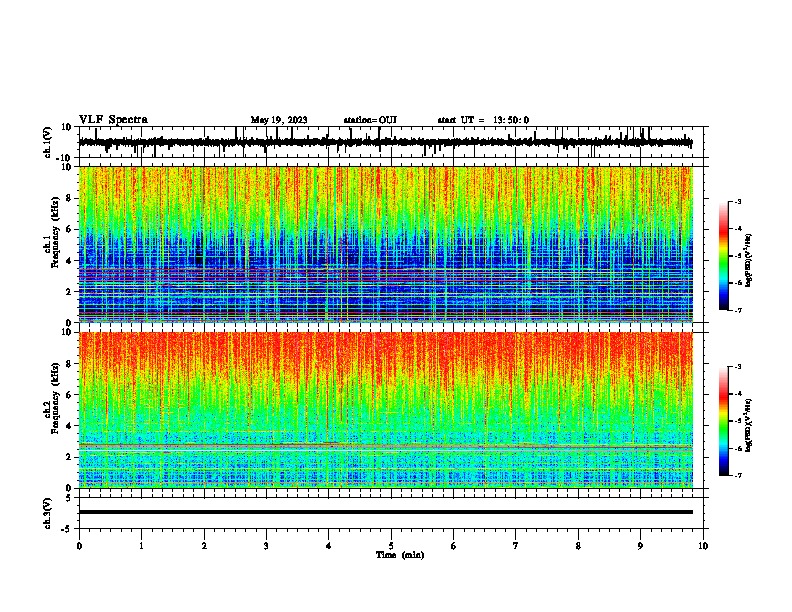This screenshot has width=792, height=612.
Task: Click the ch.2 spectrogram color scale bar
Action: (x=723, y=421)
